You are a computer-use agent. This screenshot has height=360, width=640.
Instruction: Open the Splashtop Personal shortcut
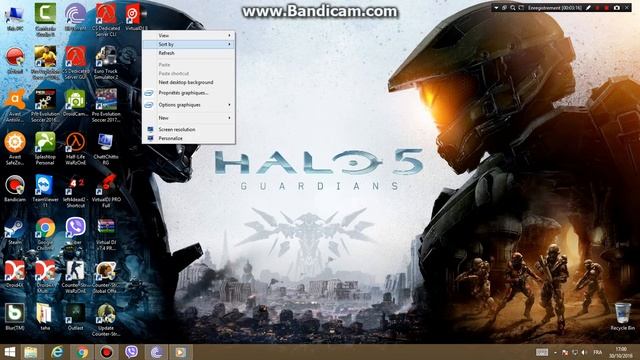point(45,148)
